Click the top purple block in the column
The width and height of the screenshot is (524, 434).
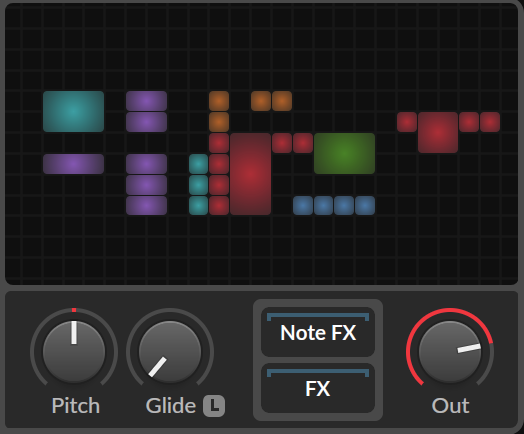point(146,101)
